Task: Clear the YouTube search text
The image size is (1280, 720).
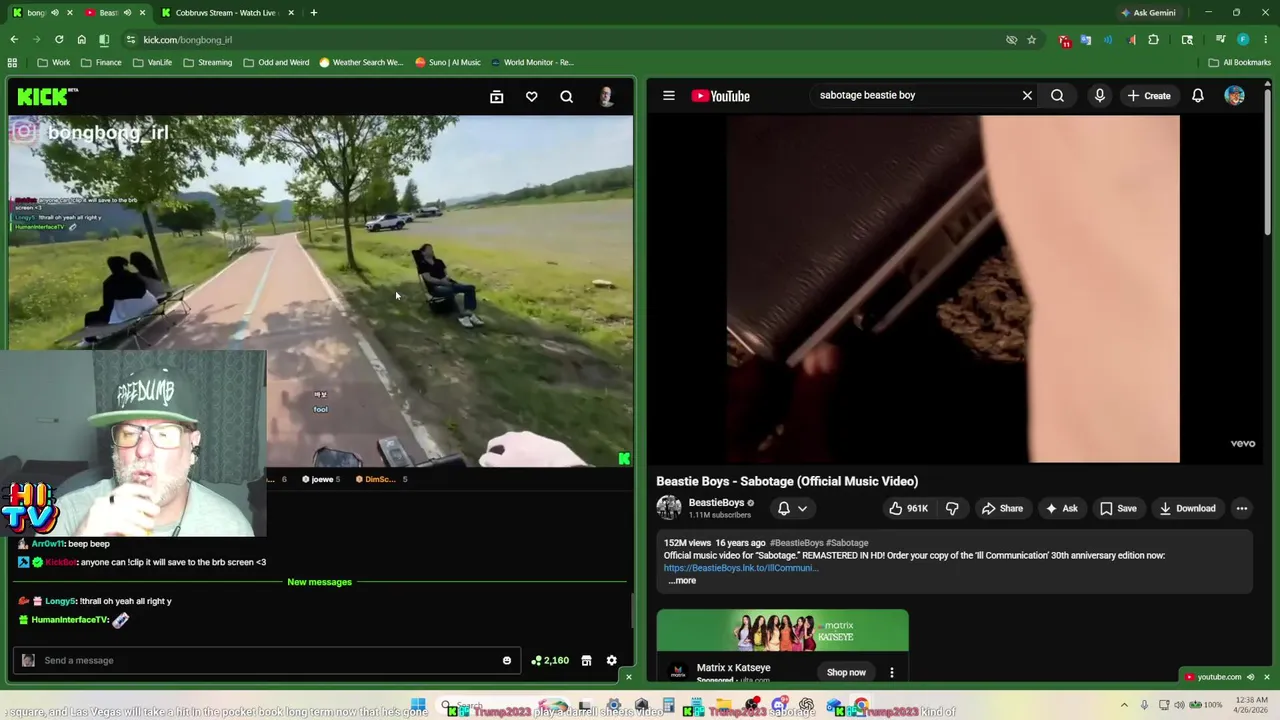Action: point(1027,96)
